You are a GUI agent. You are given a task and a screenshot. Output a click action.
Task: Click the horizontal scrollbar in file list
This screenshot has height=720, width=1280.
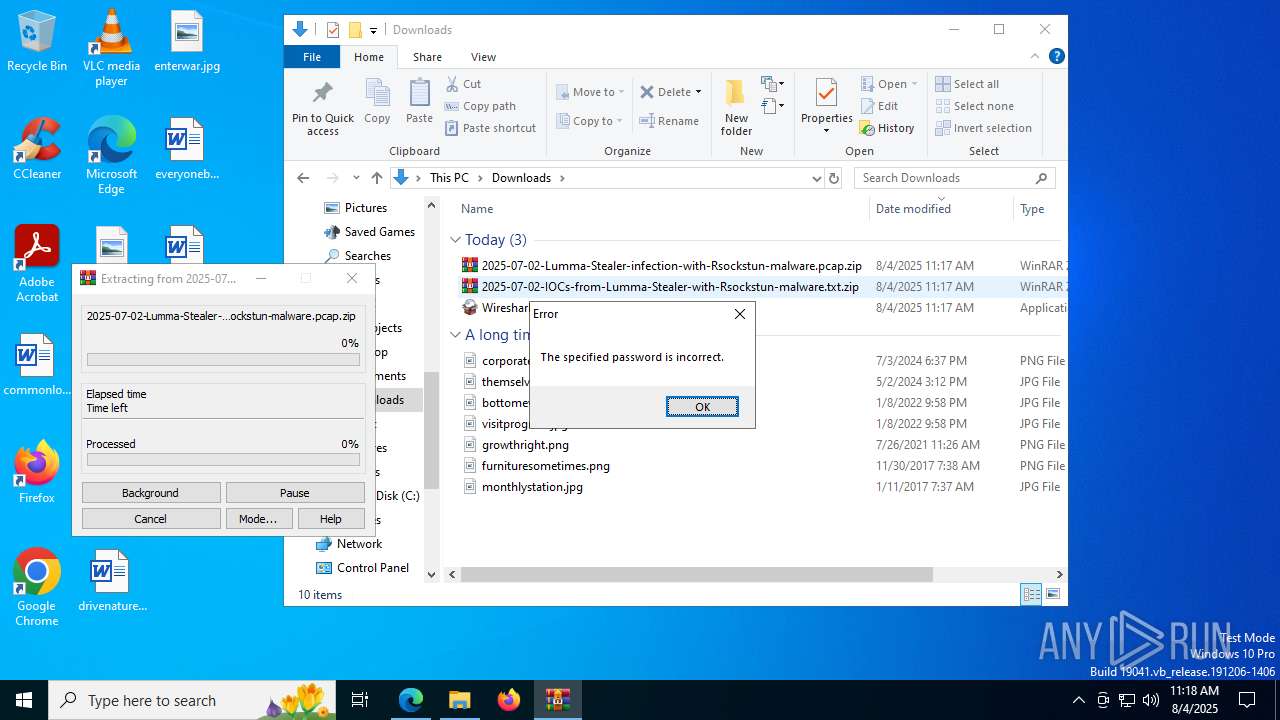(696, 575)
